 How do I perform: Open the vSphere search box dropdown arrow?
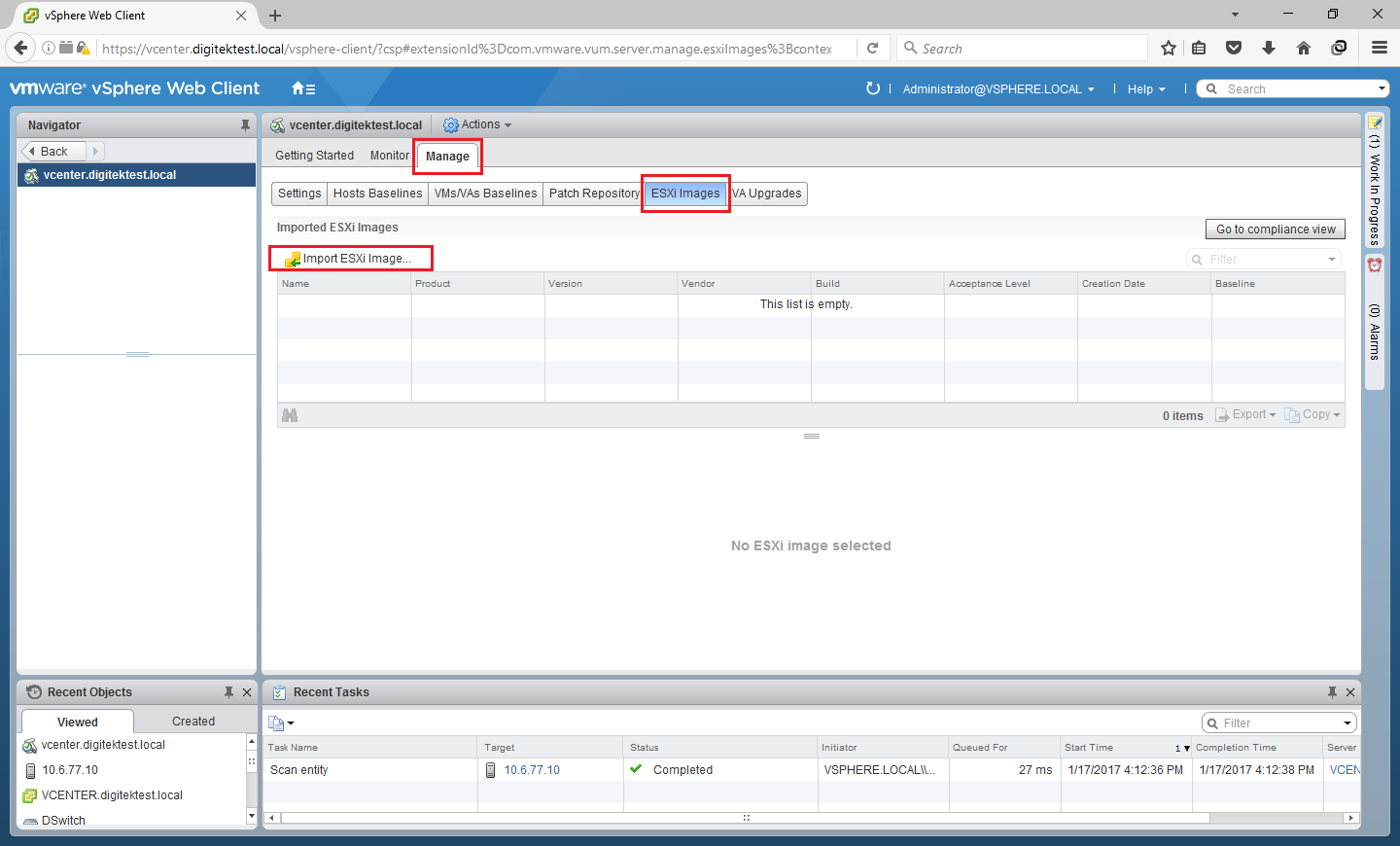click(1382, 88)
